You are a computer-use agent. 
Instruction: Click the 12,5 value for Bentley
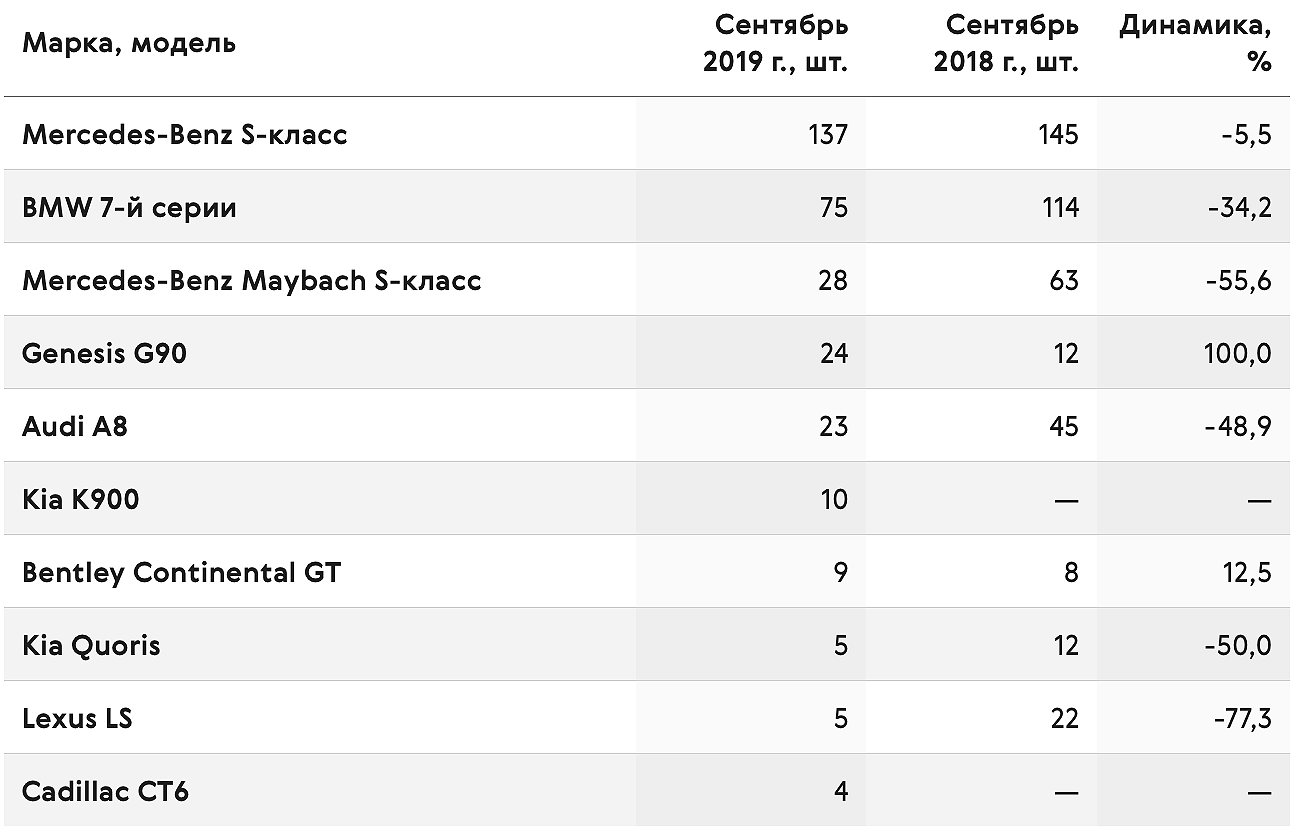1246,572
